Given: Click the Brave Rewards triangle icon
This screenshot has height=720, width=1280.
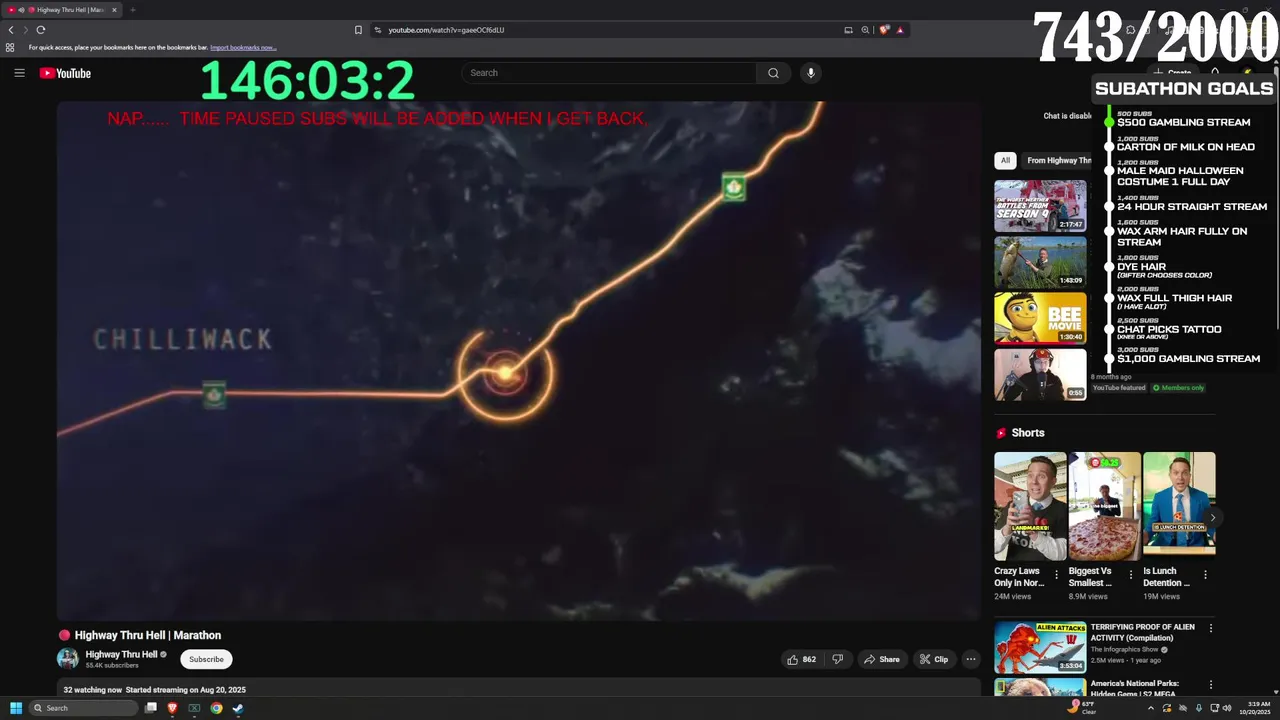Looking at the screenshot, I should 900,30.
